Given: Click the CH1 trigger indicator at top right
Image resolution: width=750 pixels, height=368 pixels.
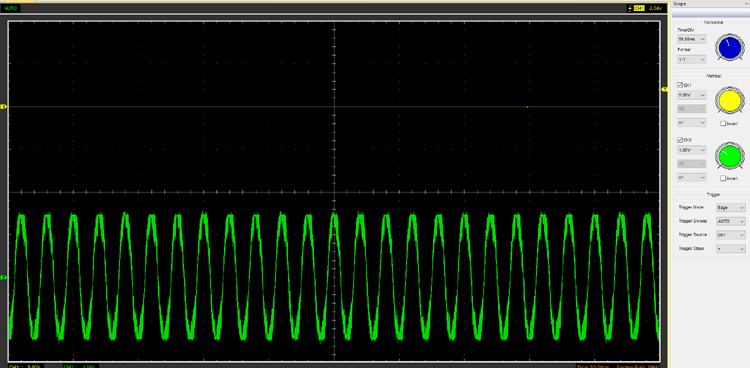Looking at the screenshot, I should (638, 9).
